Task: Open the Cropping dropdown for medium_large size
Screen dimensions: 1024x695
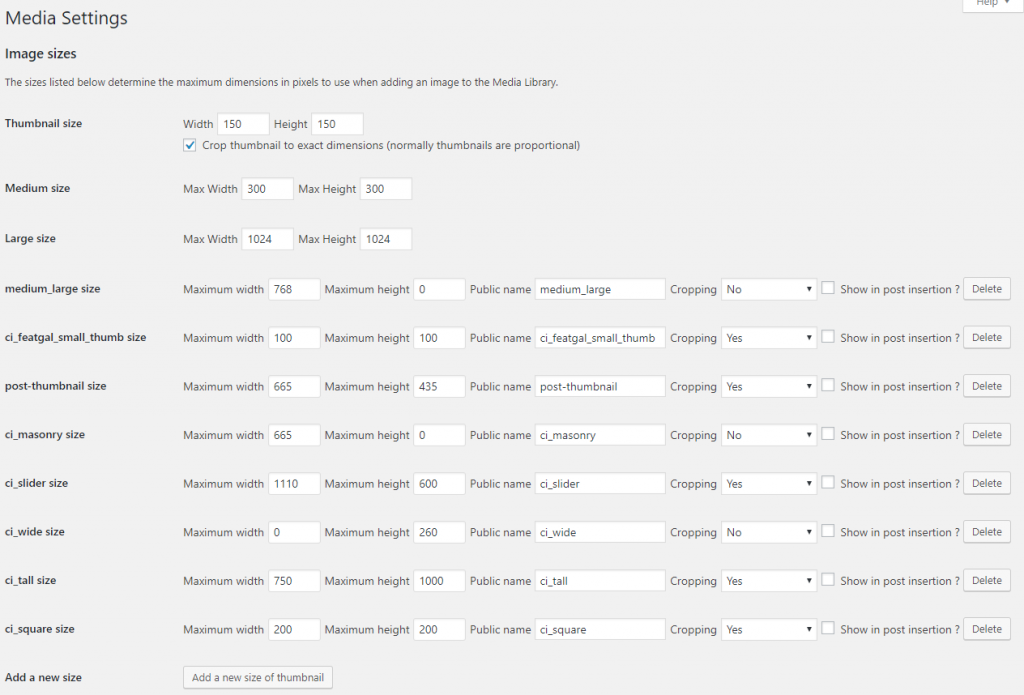Action: (x=768, y=288)
